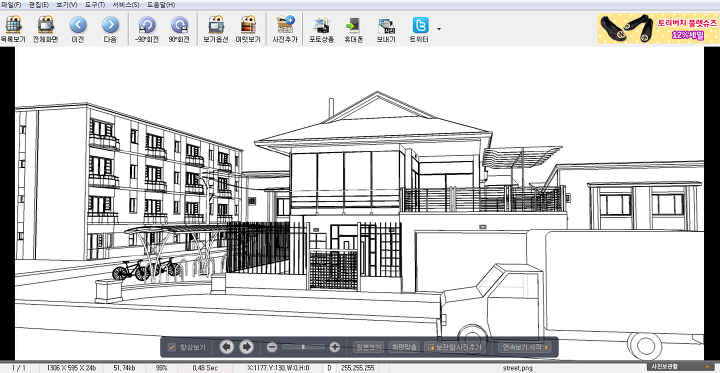Open 보기옵션 view options
720x373 pixels.
216,29
